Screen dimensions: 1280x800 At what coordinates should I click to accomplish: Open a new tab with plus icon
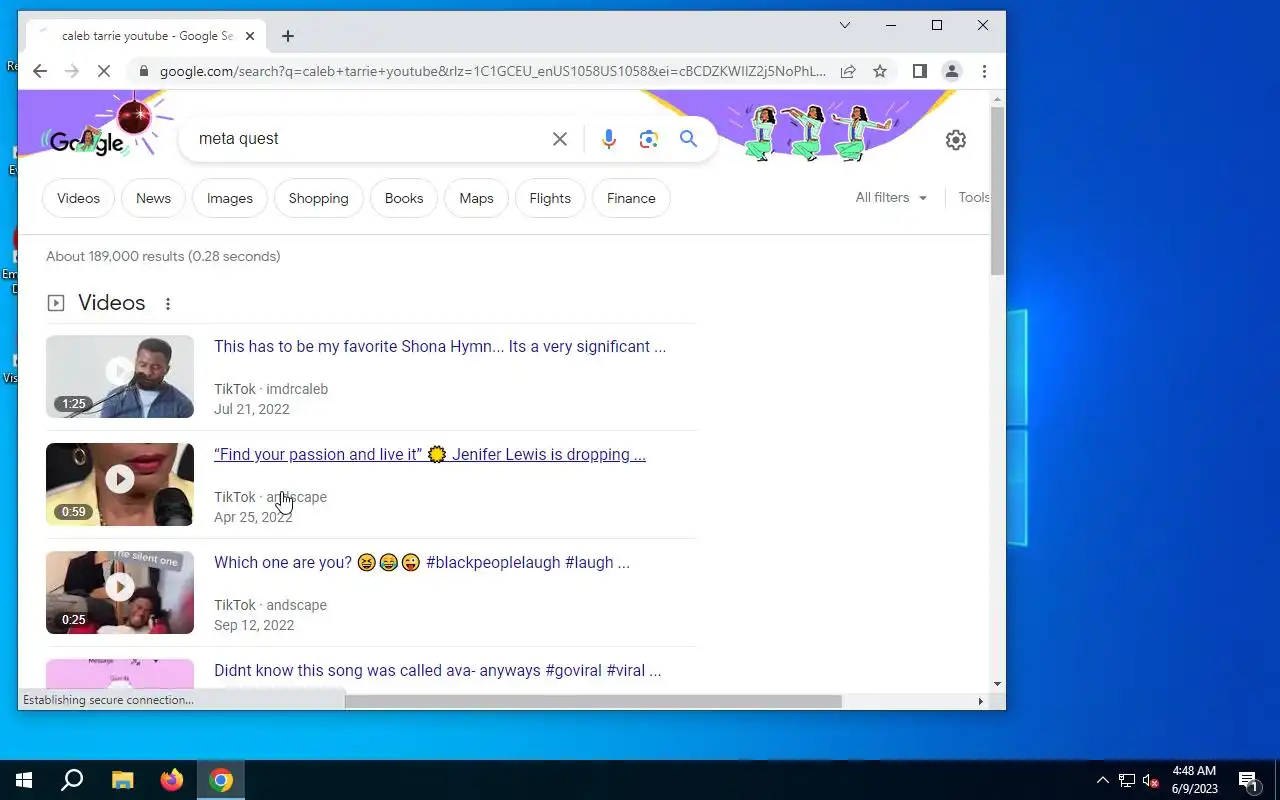[x=288, y=36]
